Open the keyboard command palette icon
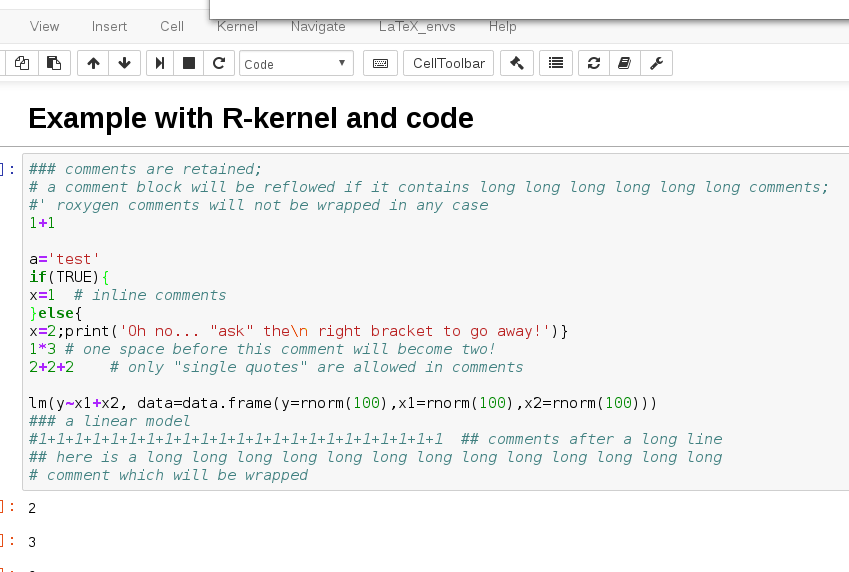849x572 pixels. [380, 64]
